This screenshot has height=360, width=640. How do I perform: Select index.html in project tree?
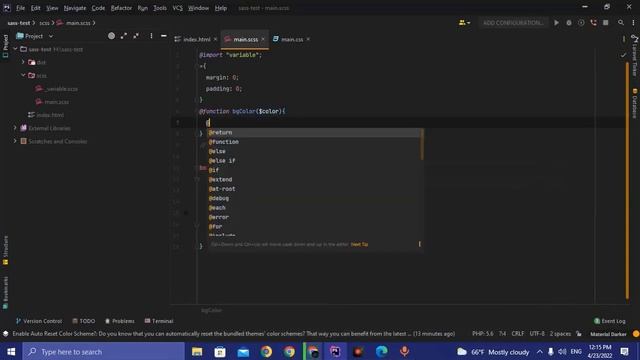[x=46, y=115]
